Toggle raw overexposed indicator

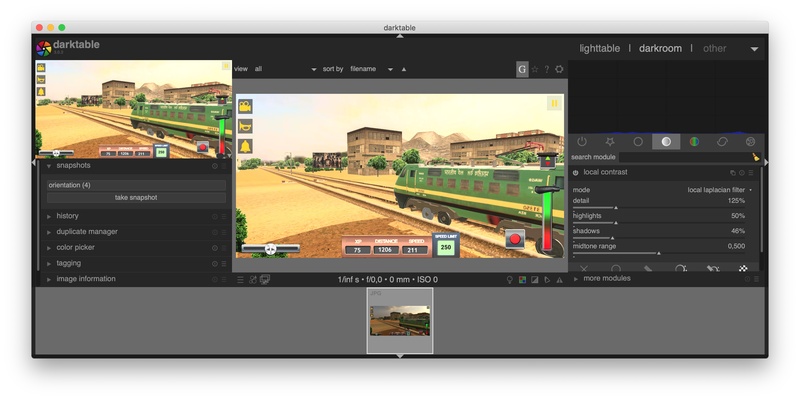coord(522,280)
